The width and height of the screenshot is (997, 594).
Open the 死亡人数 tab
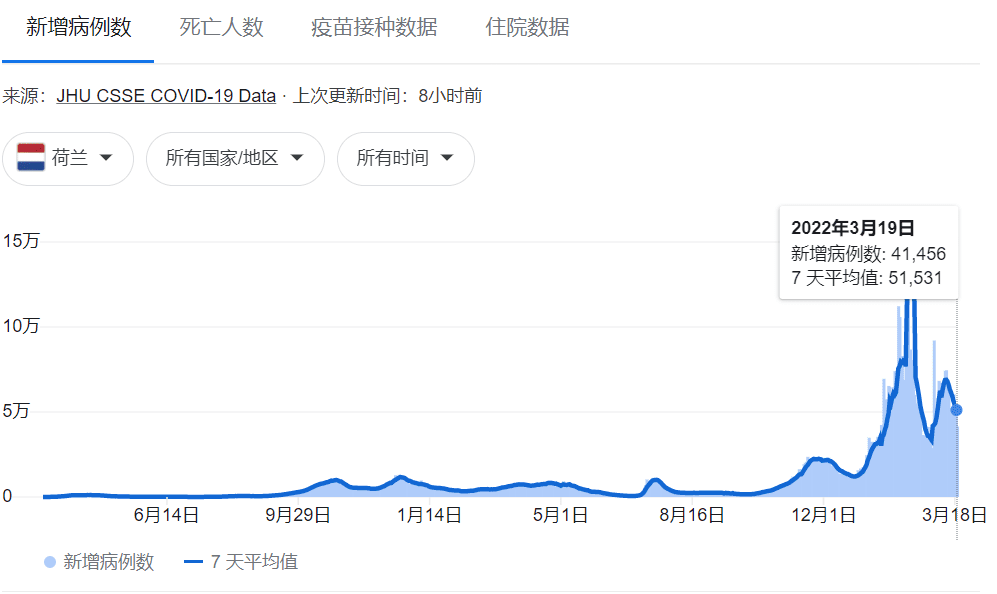(x=221, y=28)
